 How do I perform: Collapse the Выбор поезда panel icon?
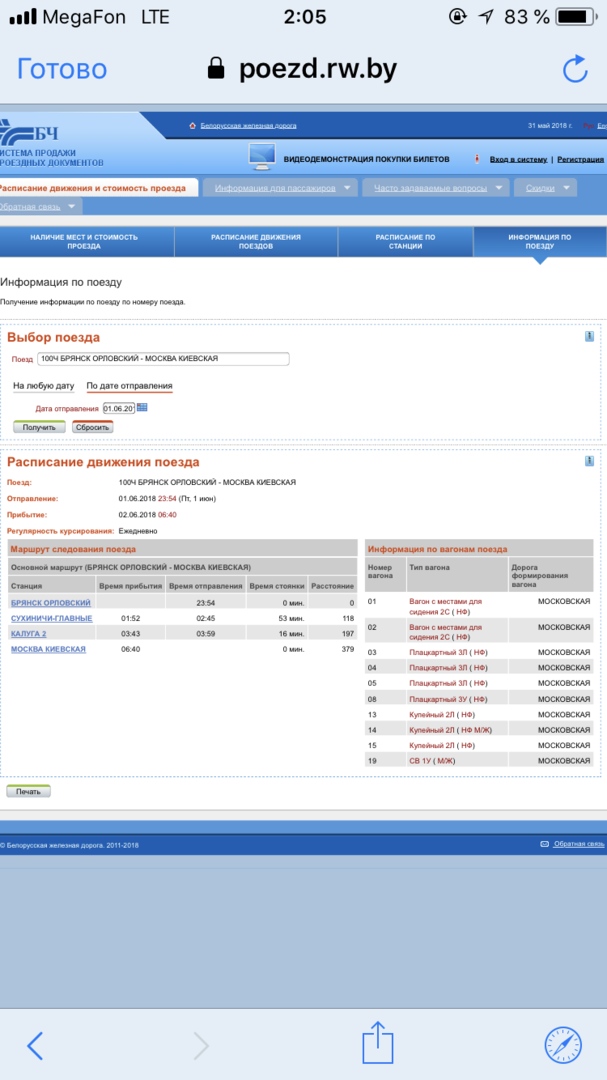point(590,337)
